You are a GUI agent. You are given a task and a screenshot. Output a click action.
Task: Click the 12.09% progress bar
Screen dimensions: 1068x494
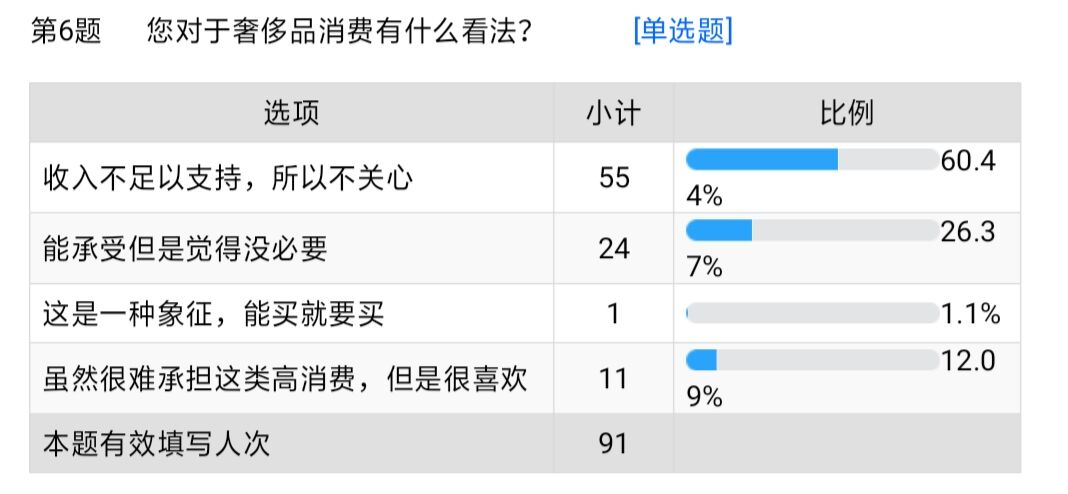point(812,360)
